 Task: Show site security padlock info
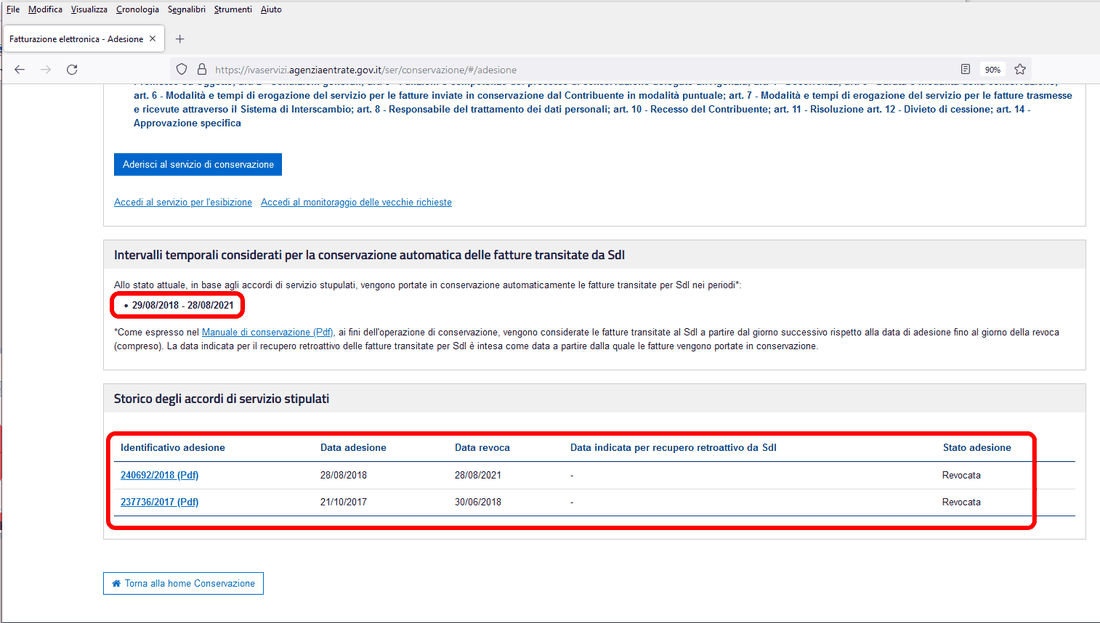tap(201, 69)
